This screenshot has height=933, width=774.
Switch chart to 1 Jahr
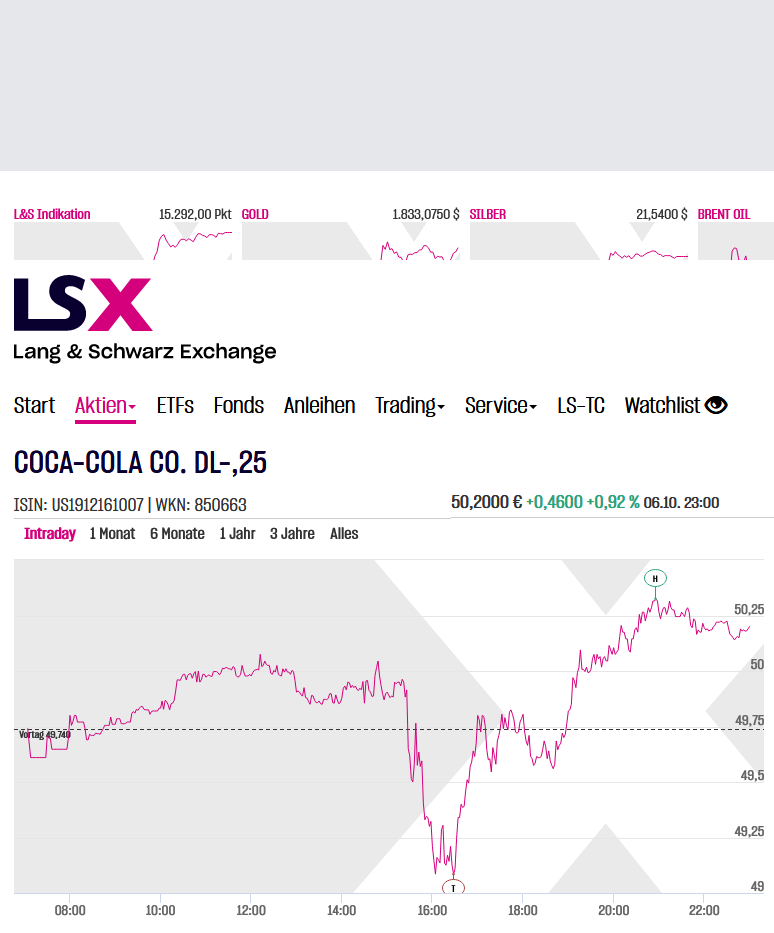coord(237,533)
